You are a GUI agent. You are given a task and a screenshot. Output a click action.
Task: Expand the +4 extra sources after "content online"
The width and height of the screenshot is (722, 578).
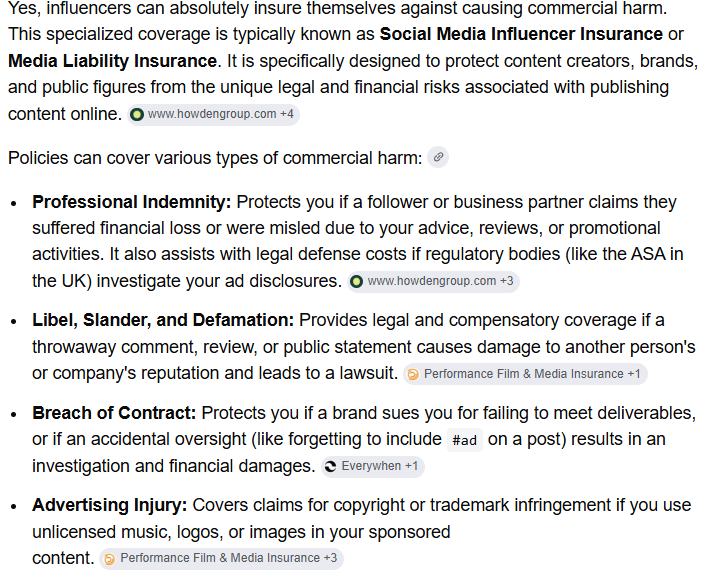(287, 114)
